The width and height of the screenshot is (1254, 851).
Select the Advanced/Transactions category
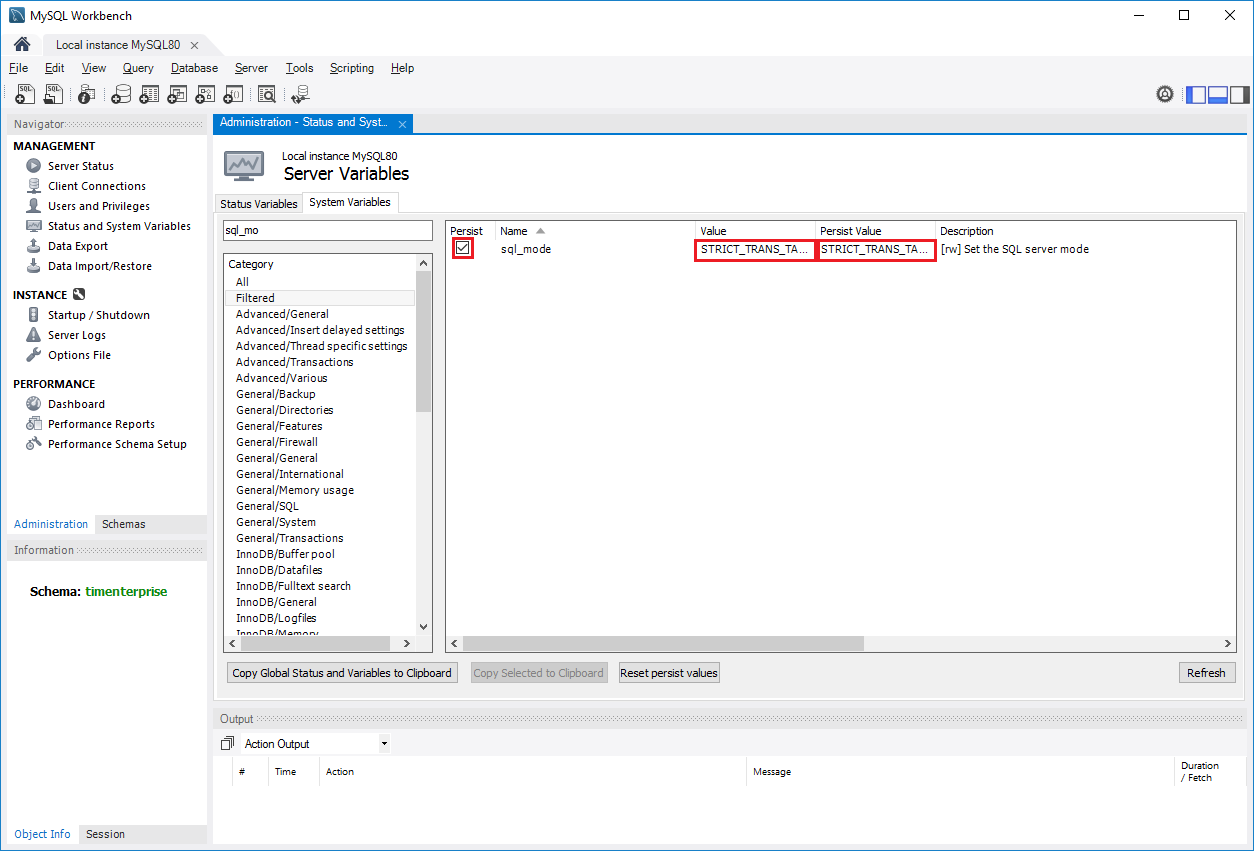[x=294, y=362]
